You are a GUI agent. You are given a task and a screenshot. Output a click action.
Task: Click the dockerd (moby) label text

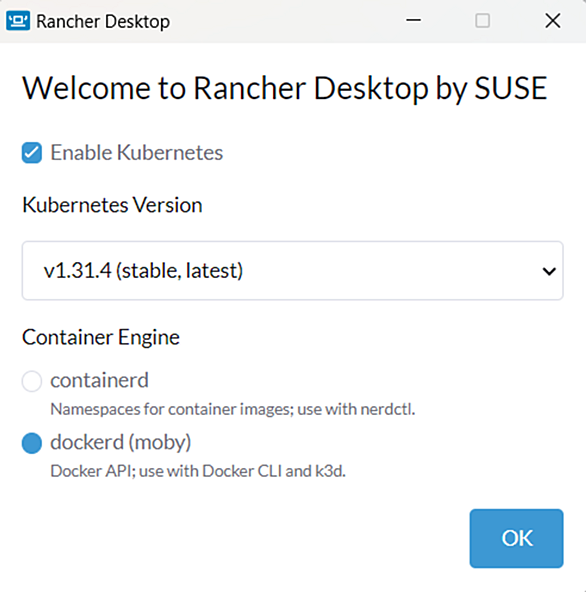(x=121, y=442)
